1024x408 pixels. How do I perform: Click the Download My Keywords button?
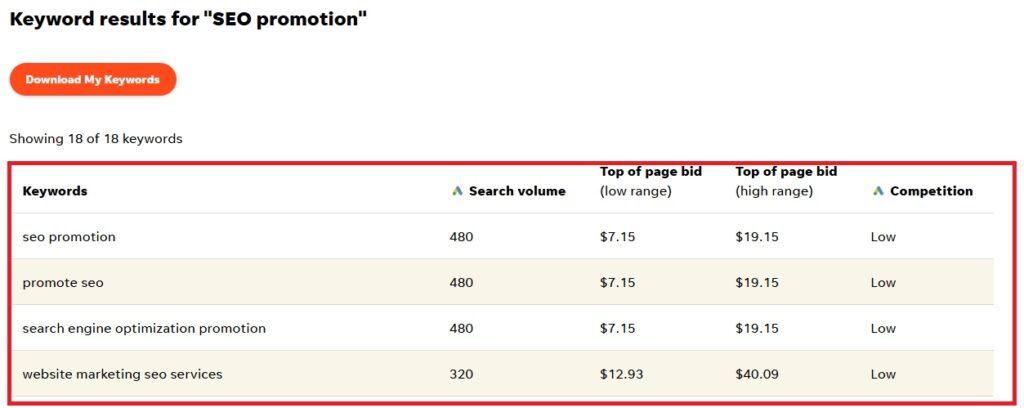coord(93,80)
